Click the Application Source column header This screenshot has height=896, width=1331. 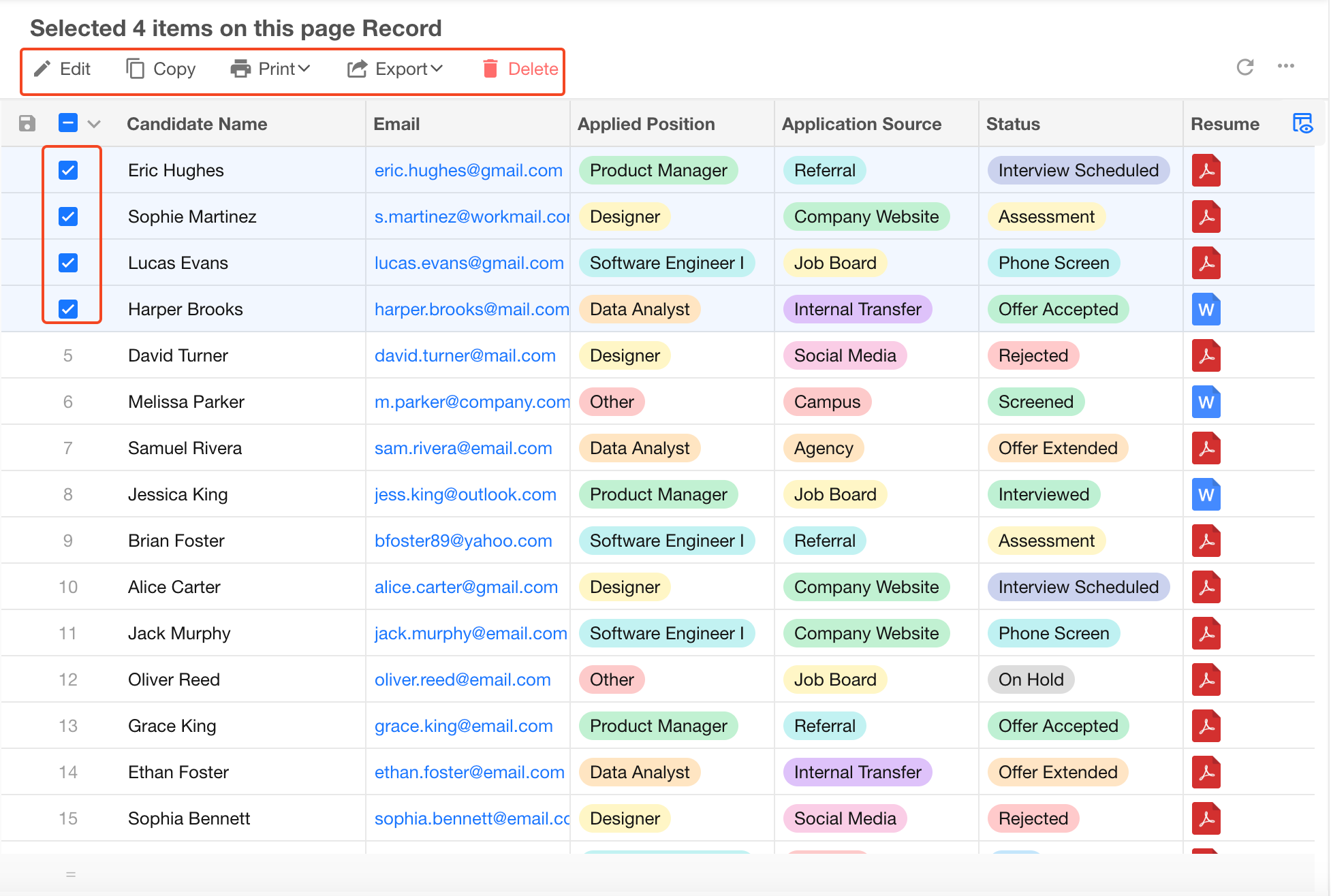click(x=862, y=124)
